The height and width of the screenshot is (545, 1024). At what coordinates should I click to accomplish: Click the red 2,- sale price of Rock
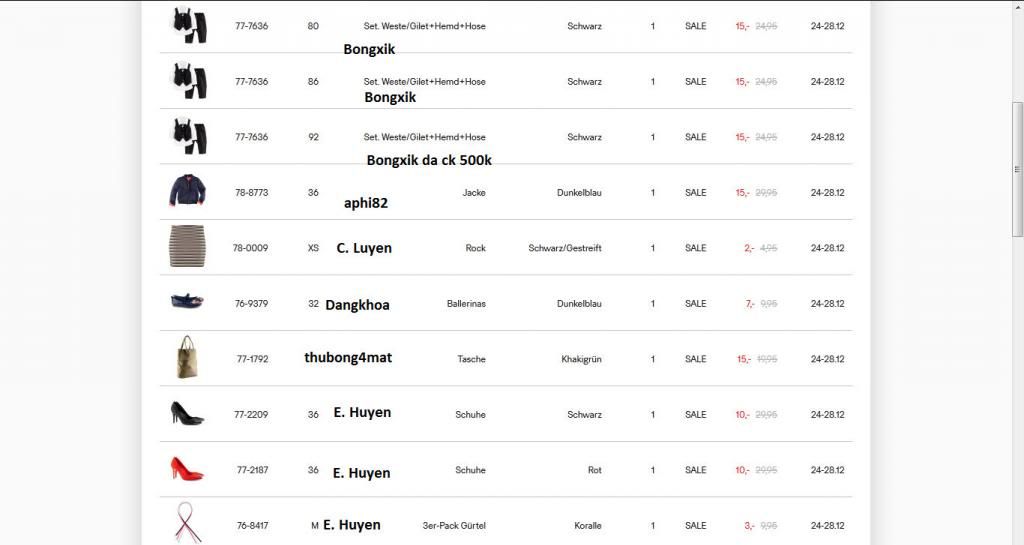(748, 248)
